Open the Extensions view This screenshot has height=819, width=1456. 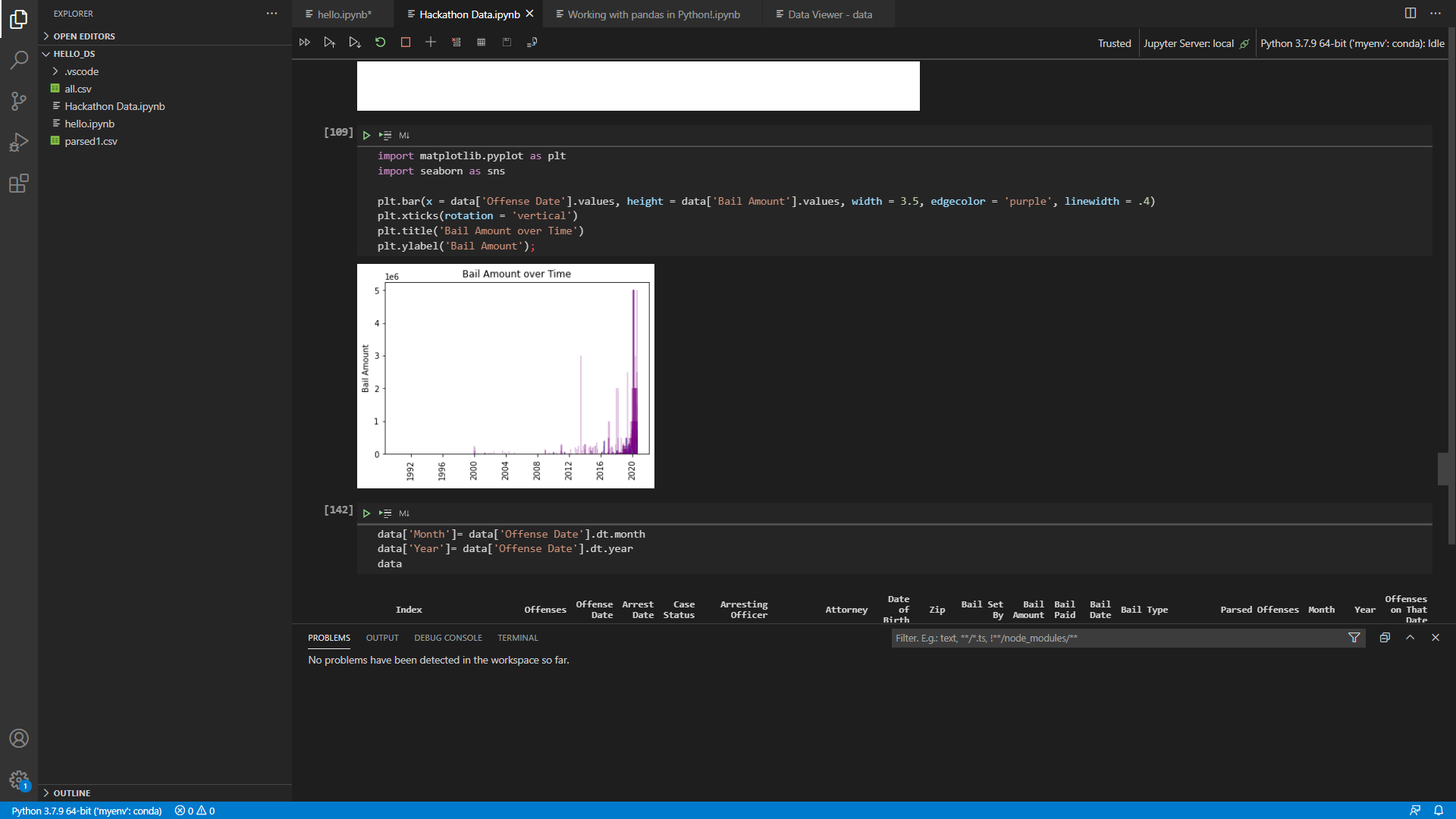19,184
